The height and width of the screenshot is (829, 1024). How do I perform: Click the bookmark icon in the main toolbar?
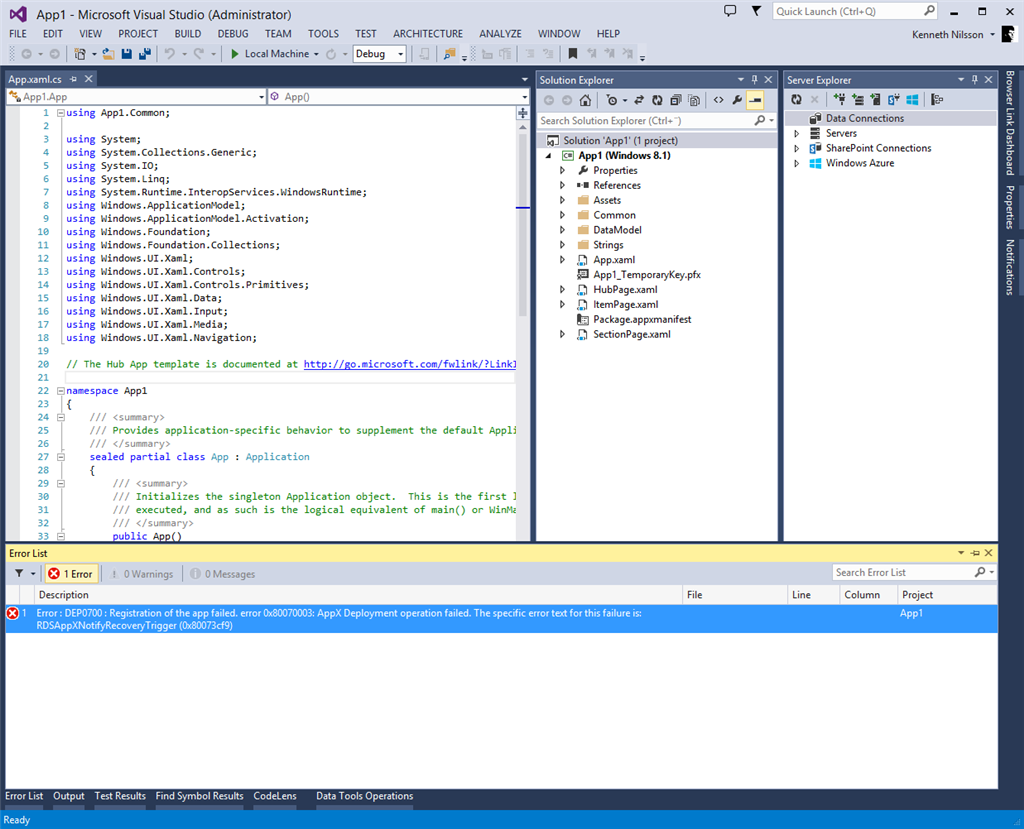pos(573,54)
